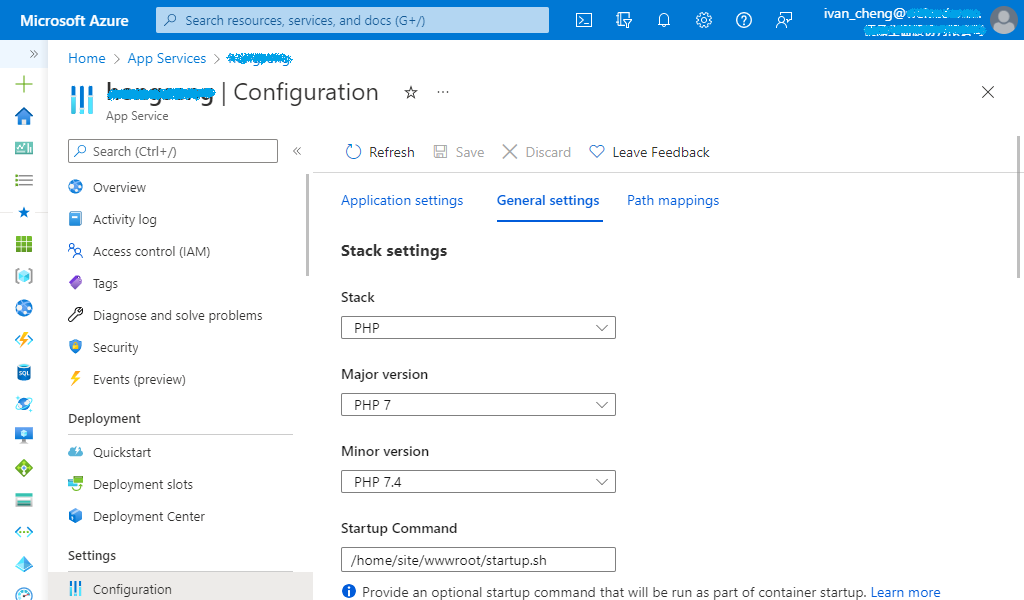Open the Stack dropdown

pyautogui.click(x=478, y=327)
